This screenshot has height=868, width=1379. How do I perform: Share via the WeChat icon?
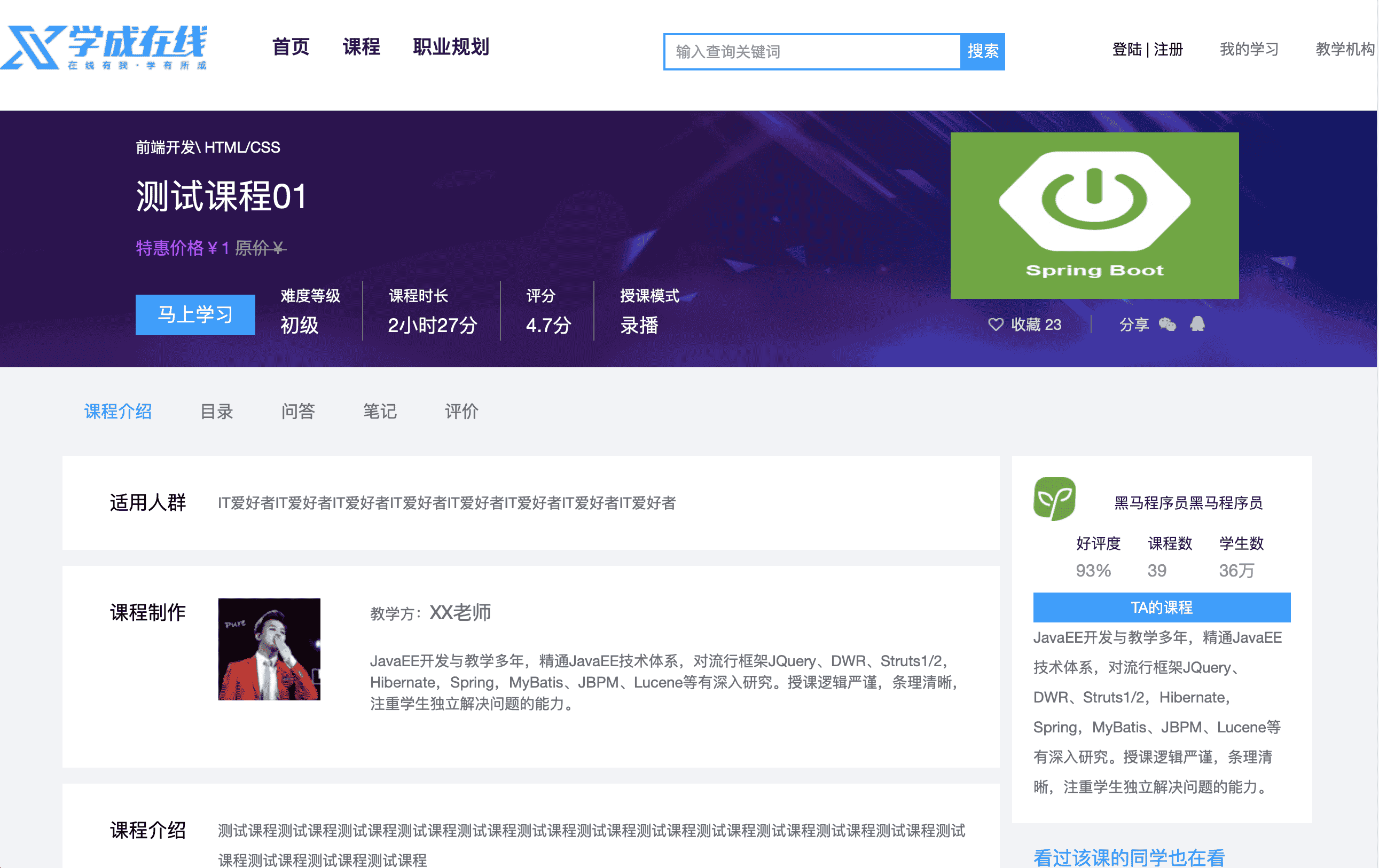click(1167, 325)
